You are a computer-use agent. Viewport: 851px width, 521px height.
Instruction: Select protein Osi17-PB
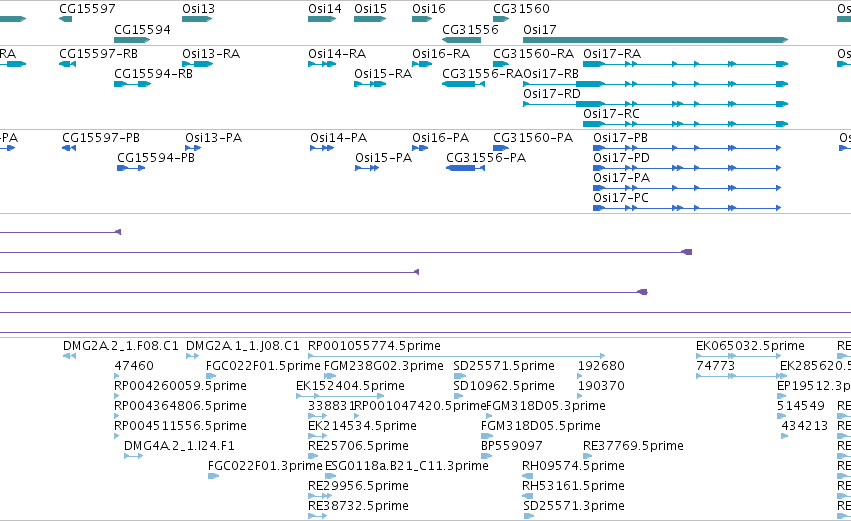click(x=620, y=138)
